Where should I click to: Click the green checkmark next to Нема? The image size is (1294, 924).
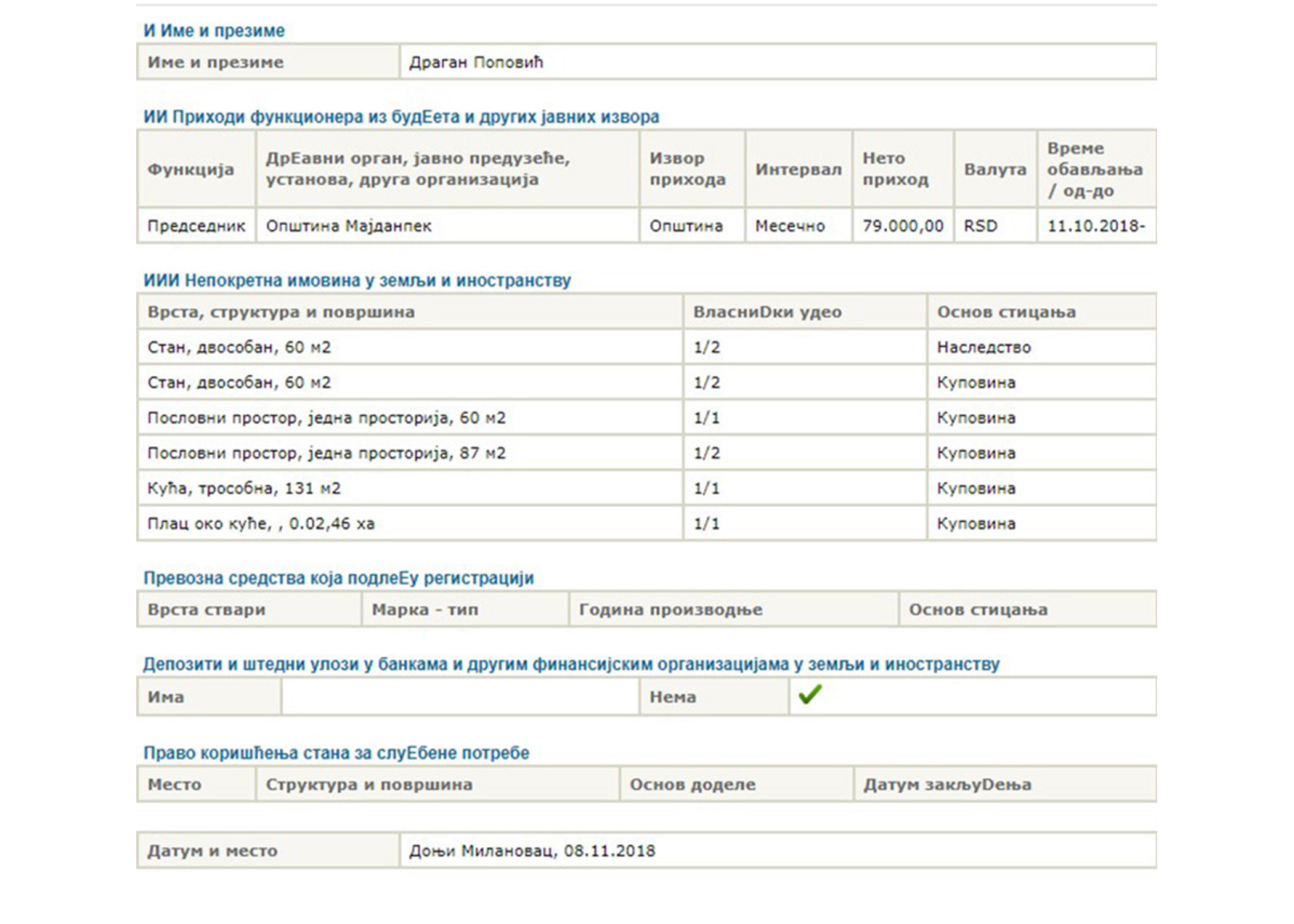[809, 695]
